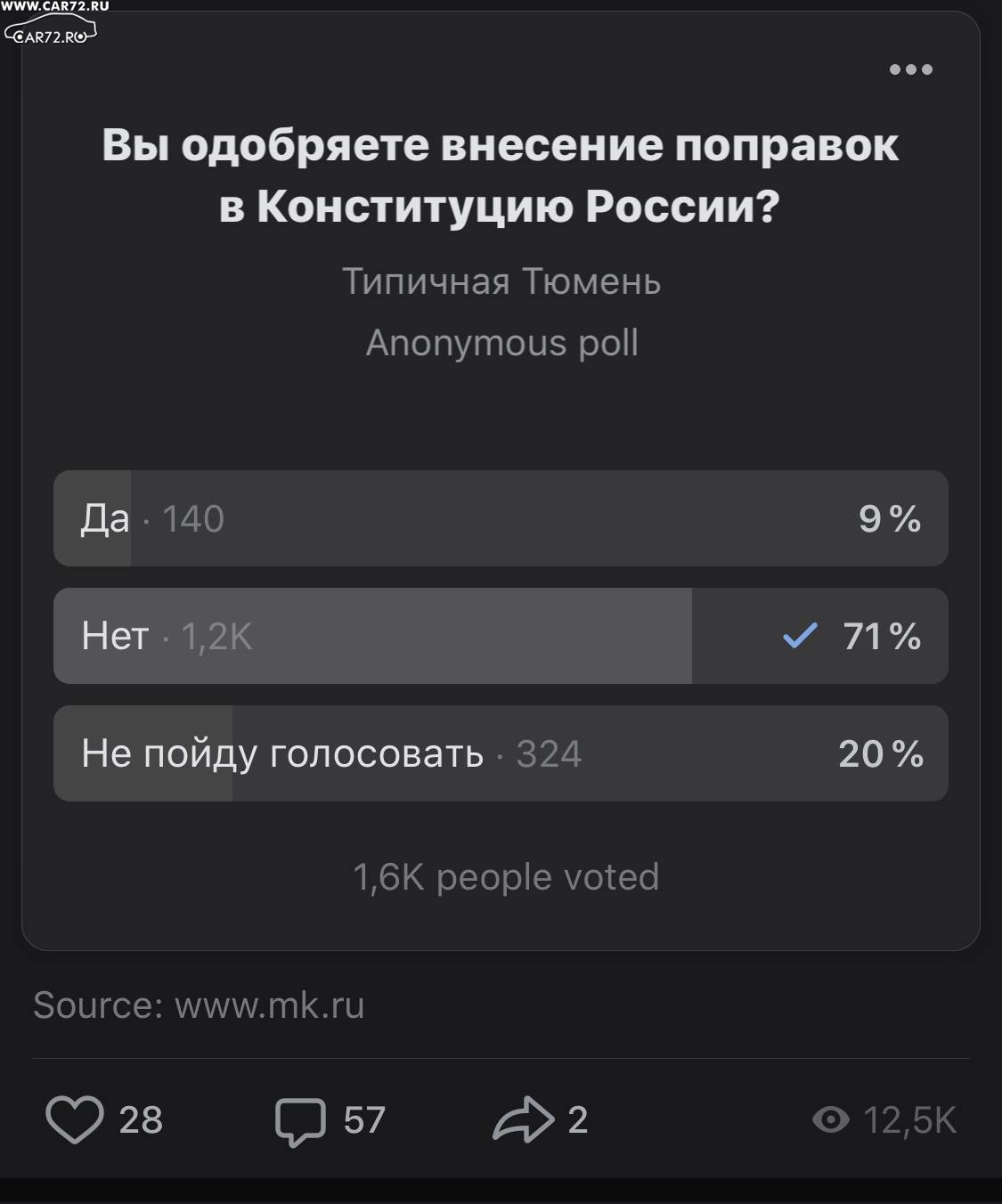Screen dimensions: 1002x1204
Task: Tap the views eye icon
Action: pyautogui.click(x=830, y=1119)
